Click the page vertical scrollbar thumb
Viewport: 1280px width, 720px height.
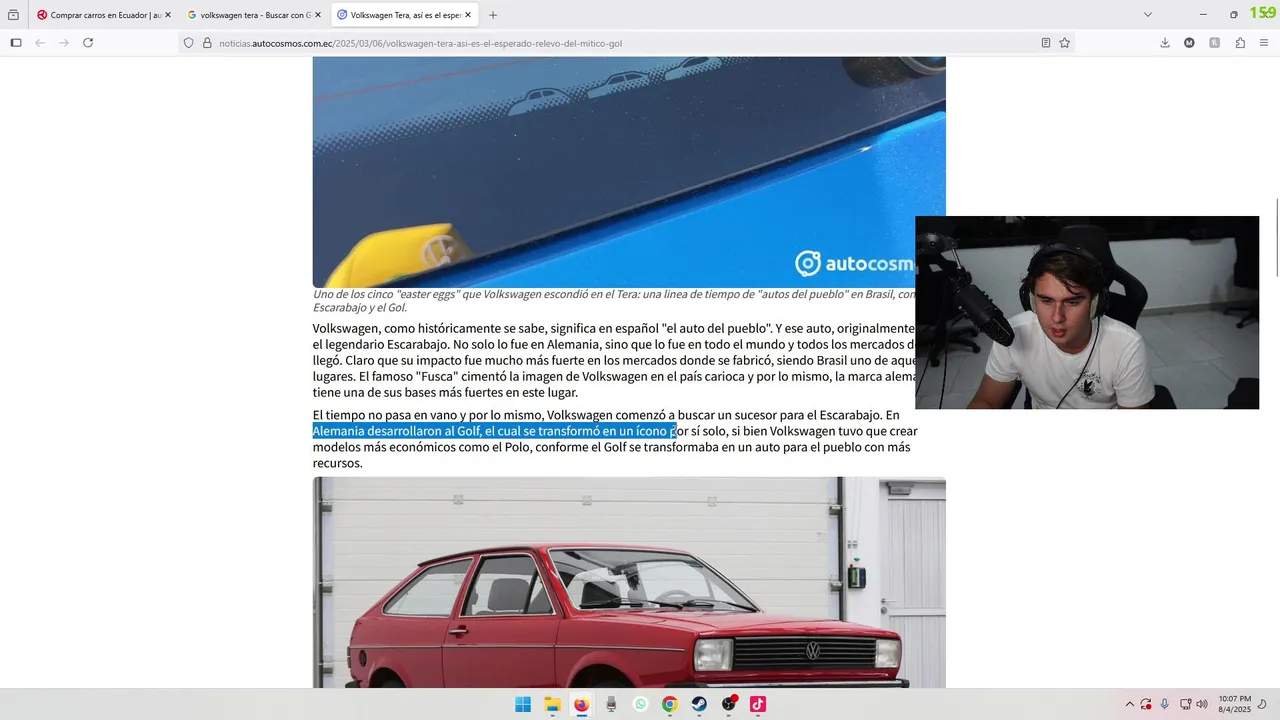(1276, 239)
